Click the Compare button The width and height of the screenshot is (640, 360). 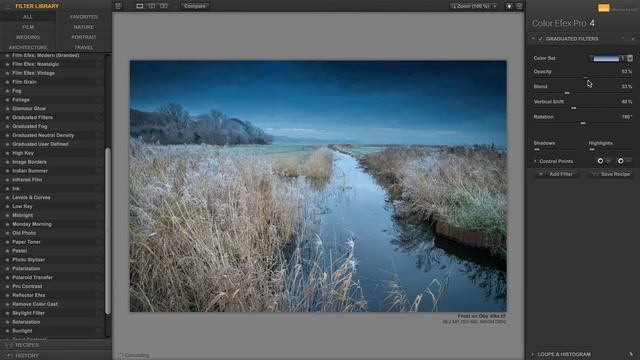(195, 6)
